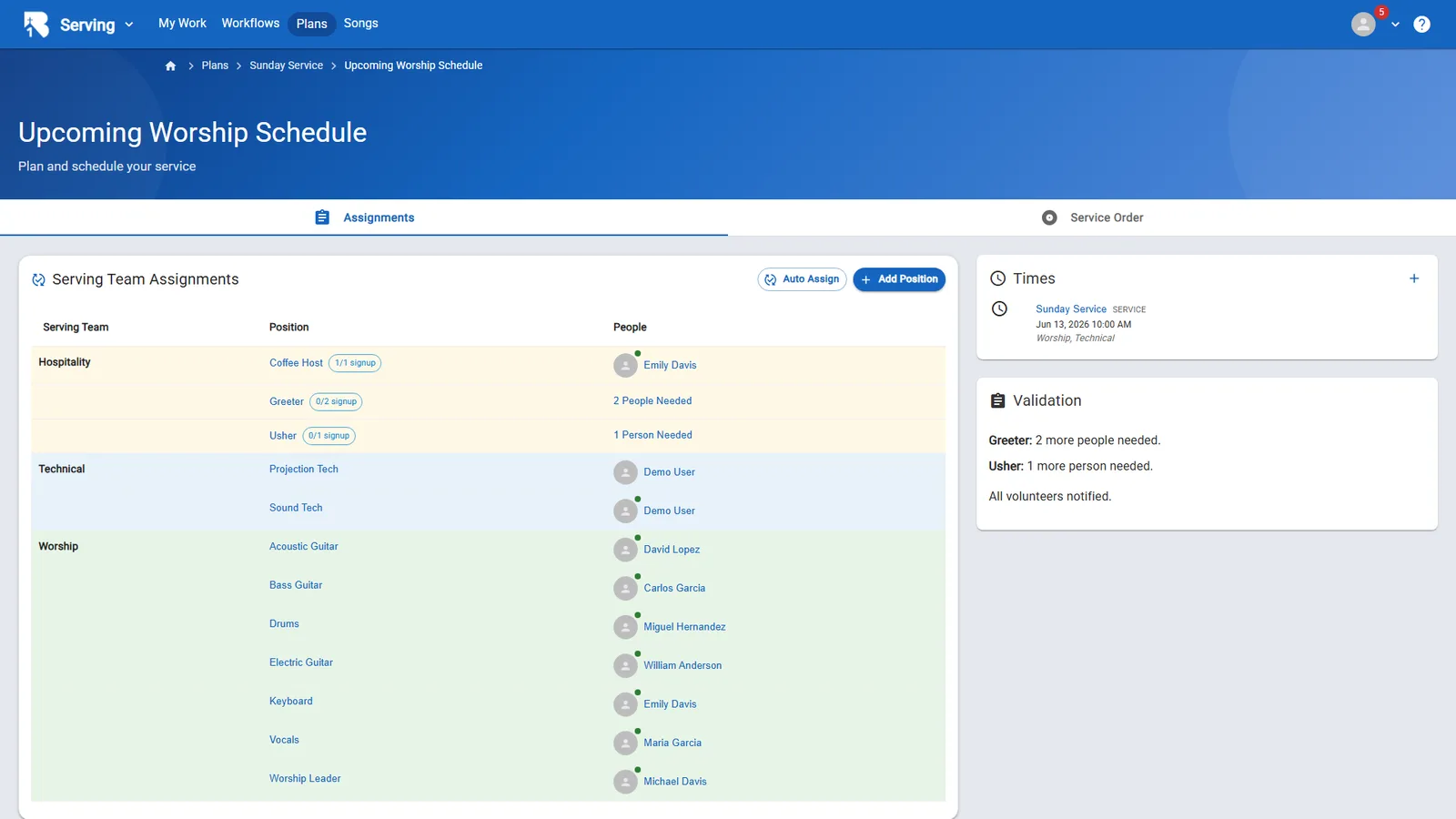Open David Lopez profile name
The width and height of the screenshot is (1456, 819).
pos(672,550)
